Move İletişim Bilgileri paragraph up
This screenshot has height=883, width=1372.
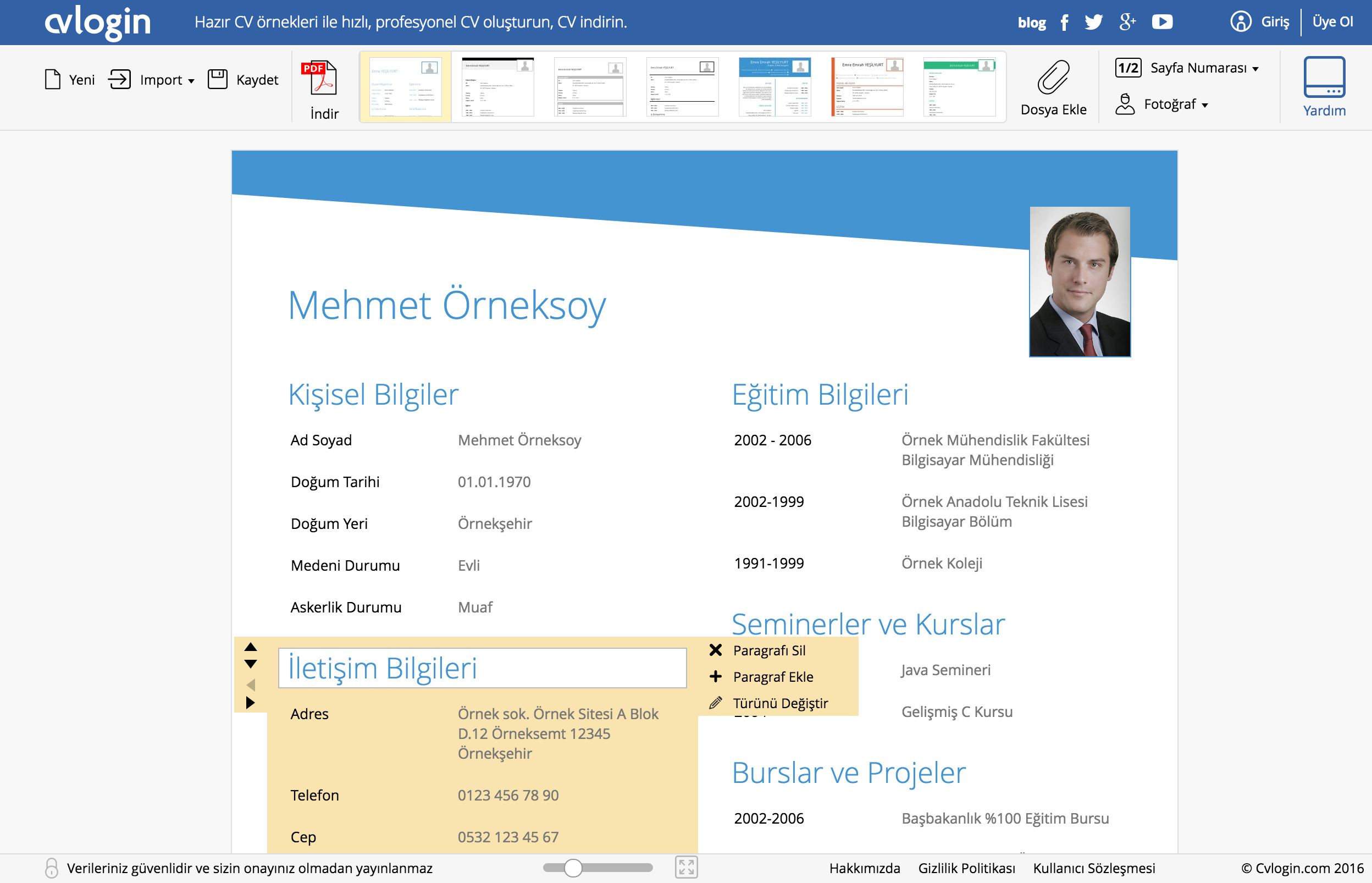pos(251,647)
